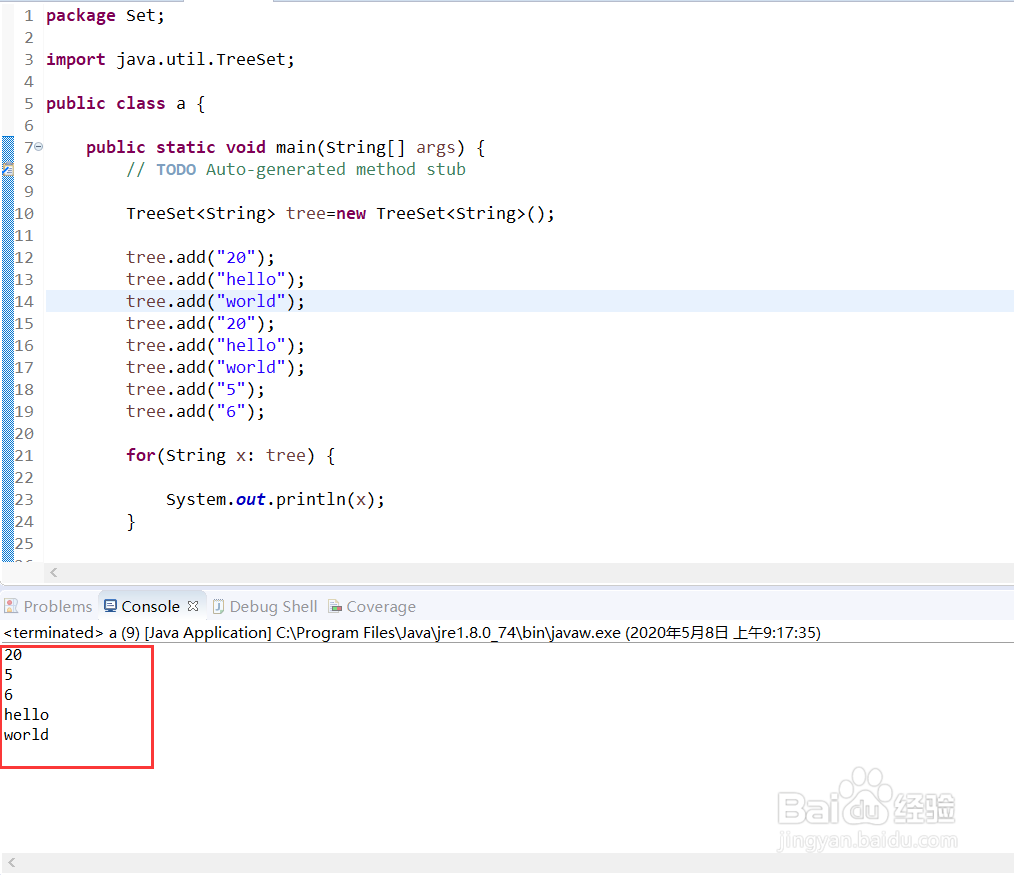Viewport: 1014px width, 875px height.
Task: Click the Console monitor icon
Action: [x=111, y=605]
